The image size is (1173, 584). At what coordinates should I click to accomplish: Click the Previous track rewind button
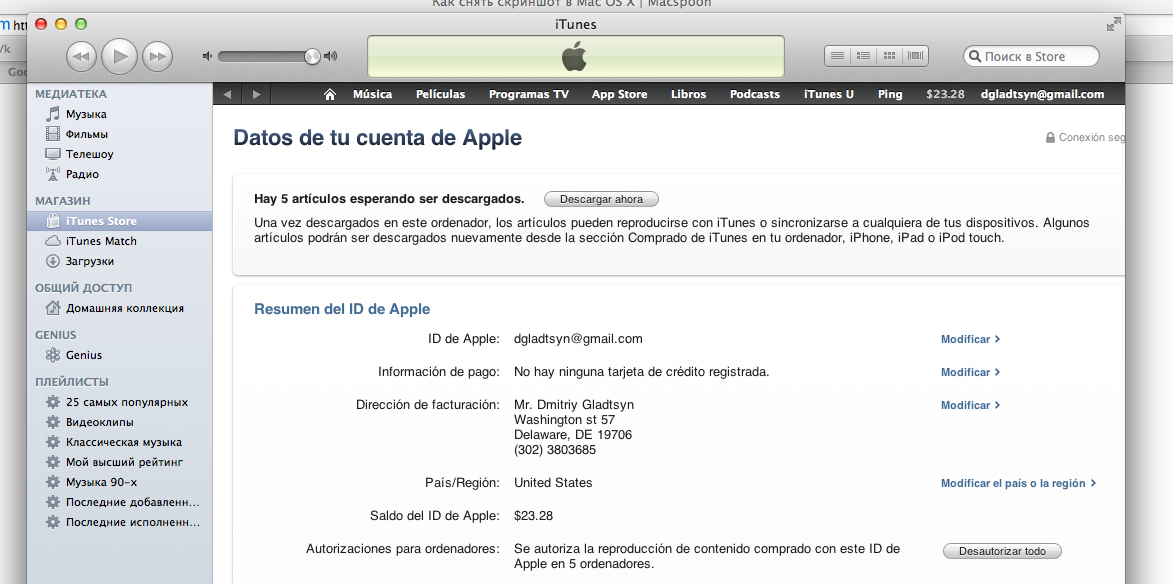point(82,56)
